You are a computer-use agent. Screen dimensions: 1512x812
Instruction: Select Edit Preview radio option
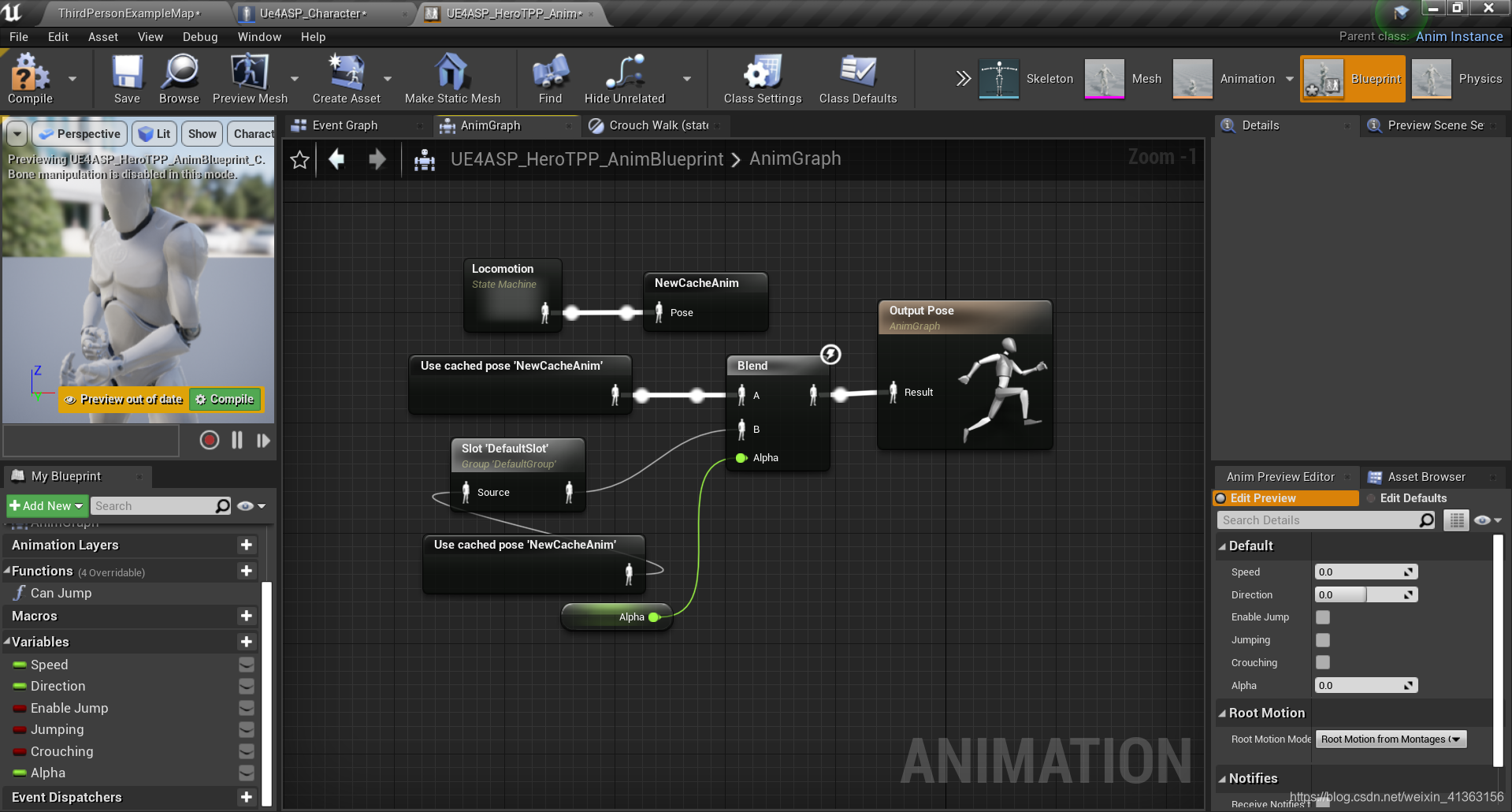pos(1286,498)
